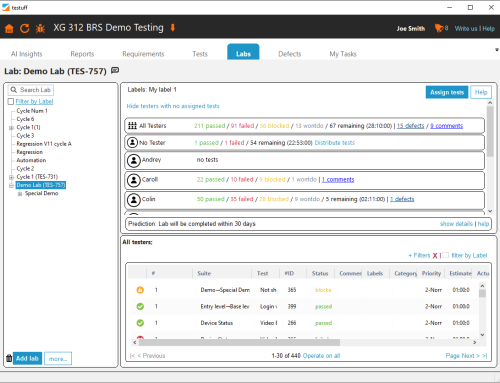Select Andrey avatar icon
This screenshot has width=500, height=383.
134,161
